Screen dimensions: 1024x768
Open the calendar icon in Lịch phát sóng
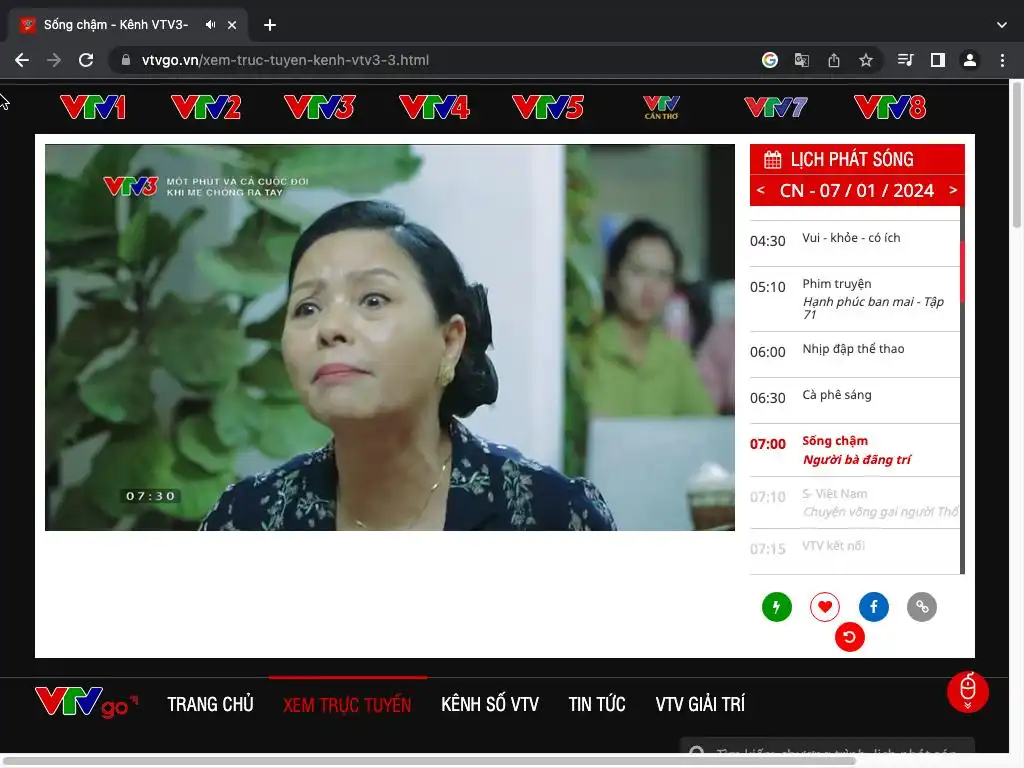pyautogui.click(x=773, y=159)
